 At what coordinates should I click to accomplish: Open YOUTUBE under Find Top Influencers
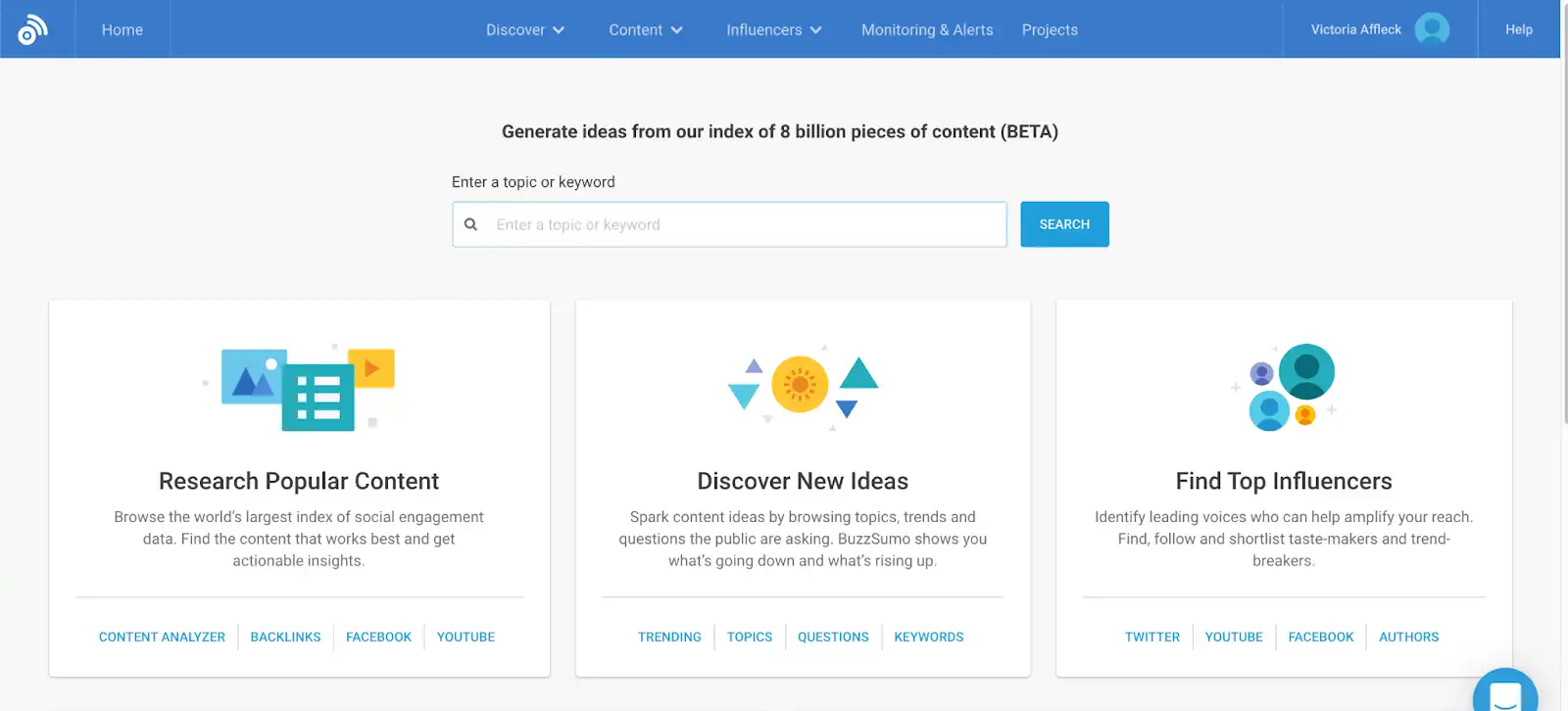coord(1234,637)
